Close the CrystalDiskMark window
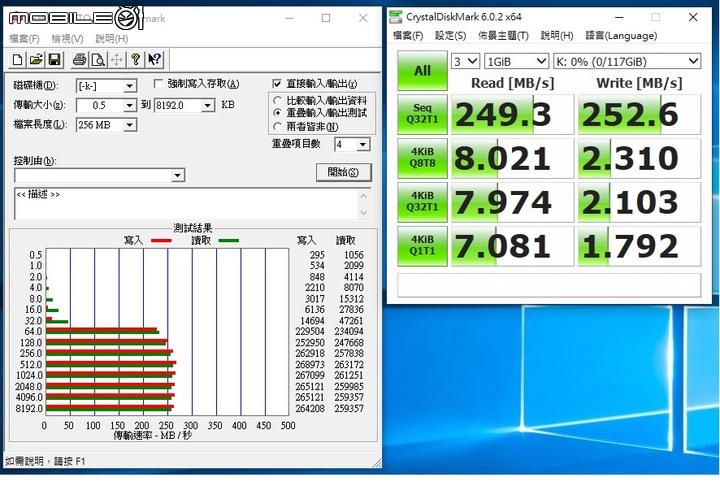 point(693,17)
